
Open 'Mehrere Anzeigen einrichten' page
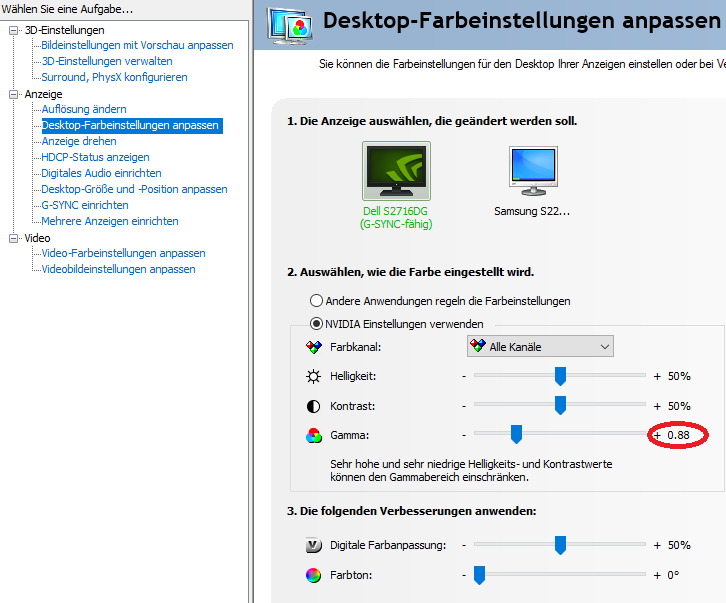point(110,221)
